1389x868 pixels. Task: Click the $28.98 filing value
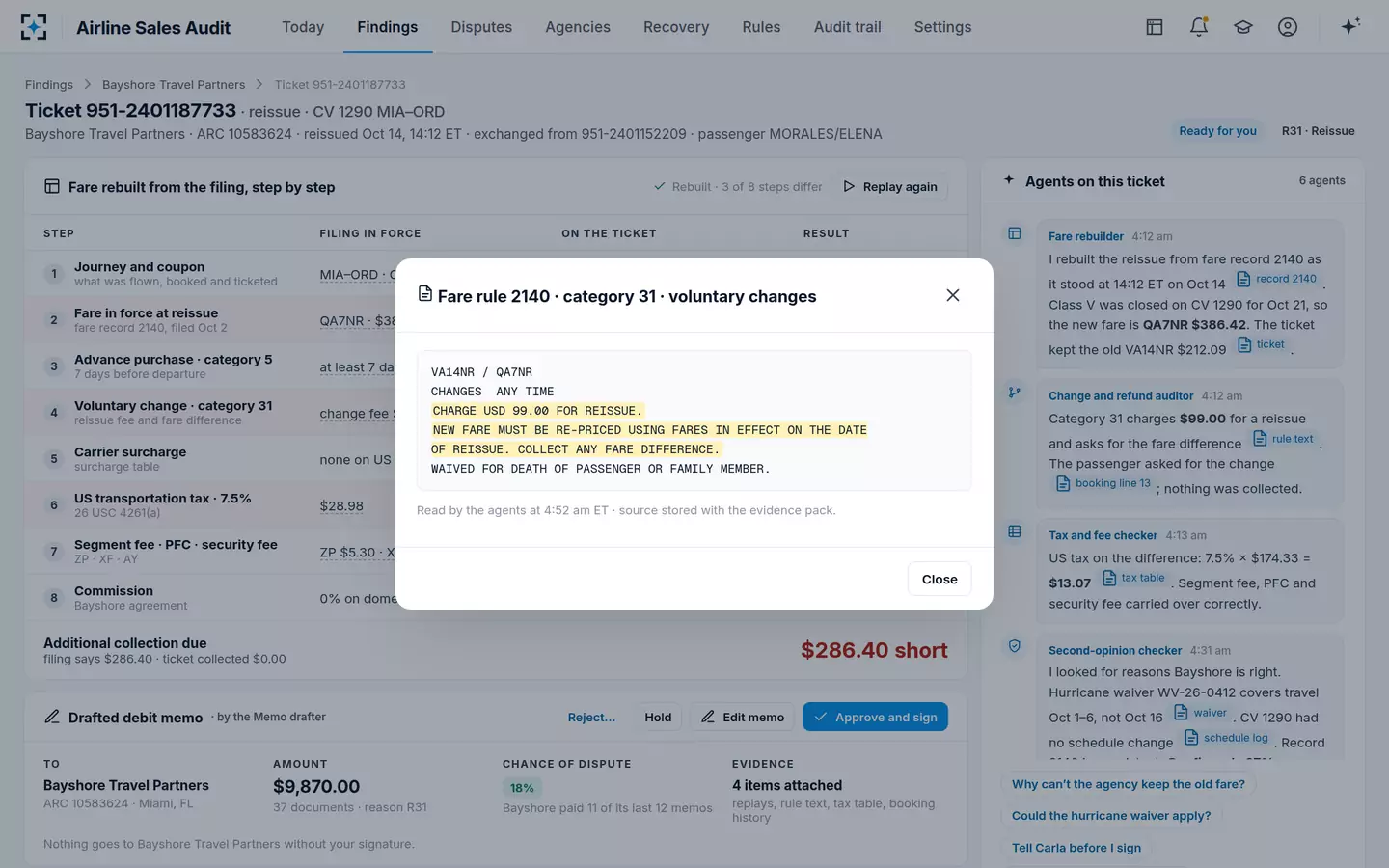[x=341, y=506]
